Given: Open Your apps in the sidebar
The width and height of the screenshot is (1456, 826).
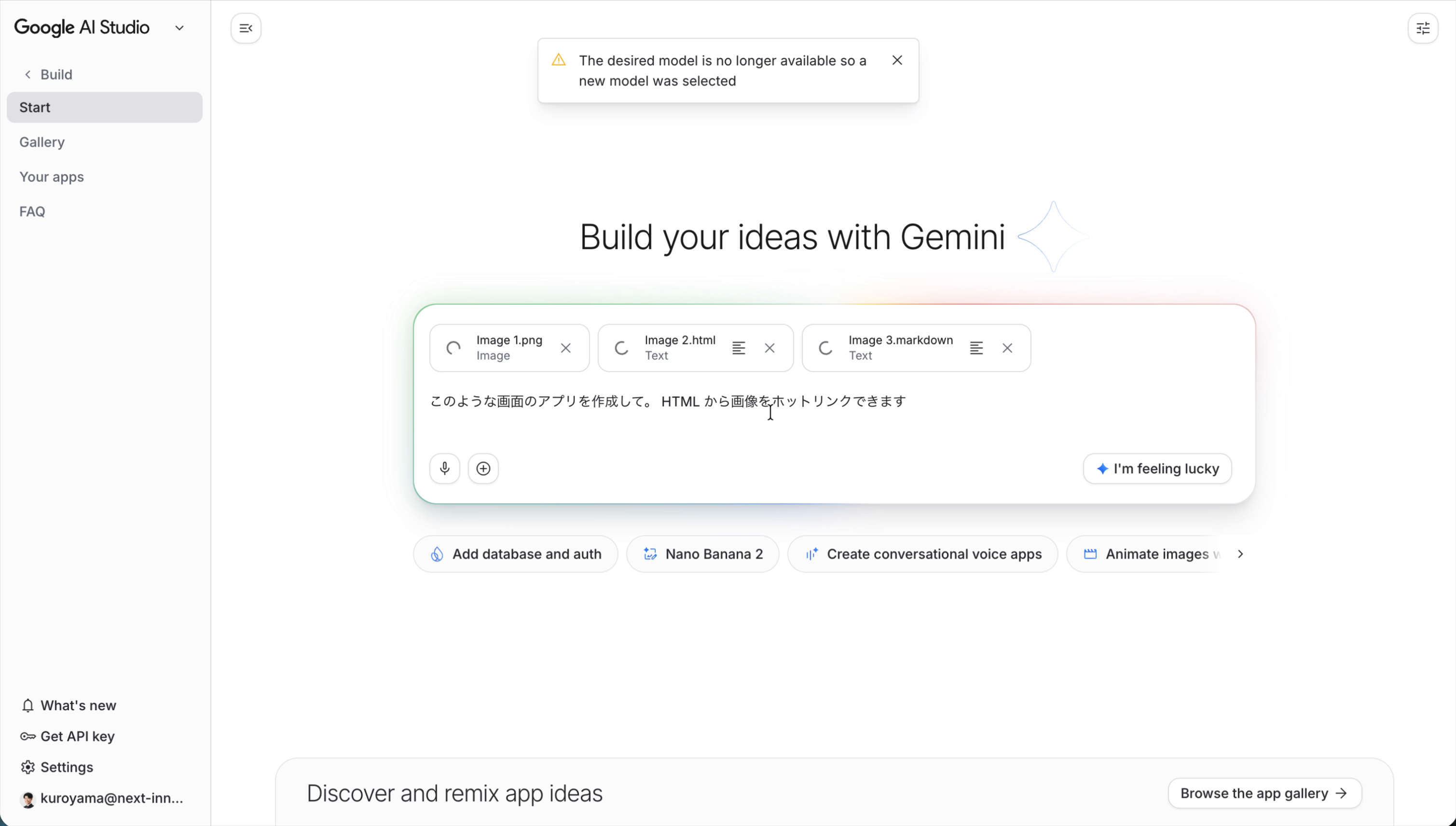Looking at the screenshot, I should coord(52,177).
